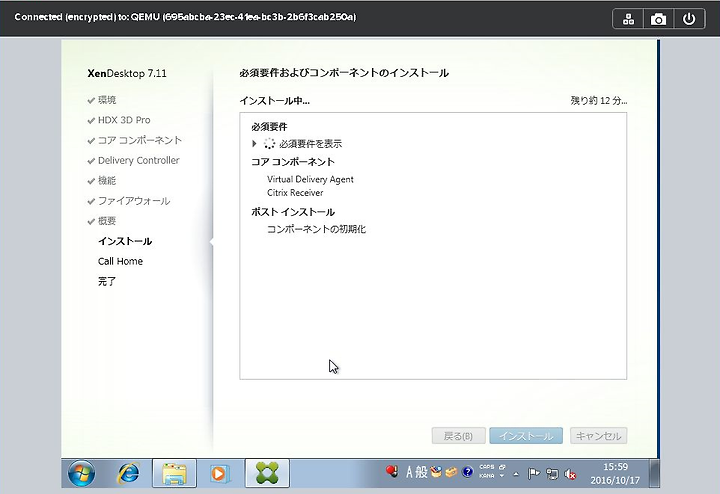
Task: Toggle the KANA indicator on language bar
Action: click(487, 476)
